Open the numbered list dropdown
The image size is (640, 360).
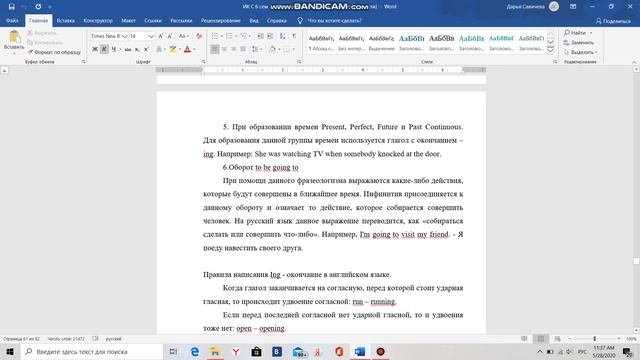[x=236, y=36]
